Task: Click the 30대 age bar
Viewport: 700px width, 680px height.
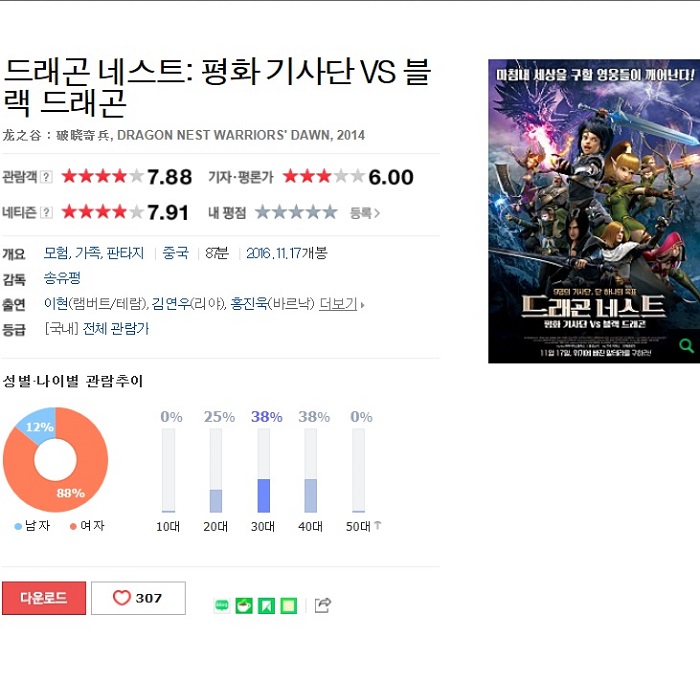Action: pos(263,470)
